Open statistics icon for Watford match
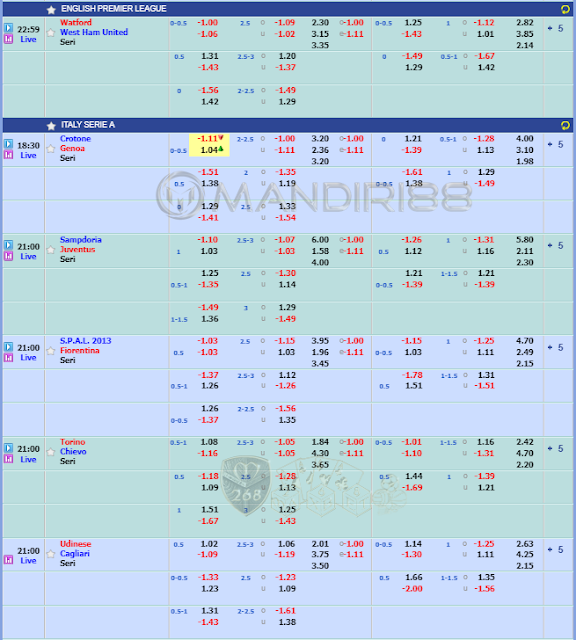Screen dimensions: 576x640 point(8,39)
